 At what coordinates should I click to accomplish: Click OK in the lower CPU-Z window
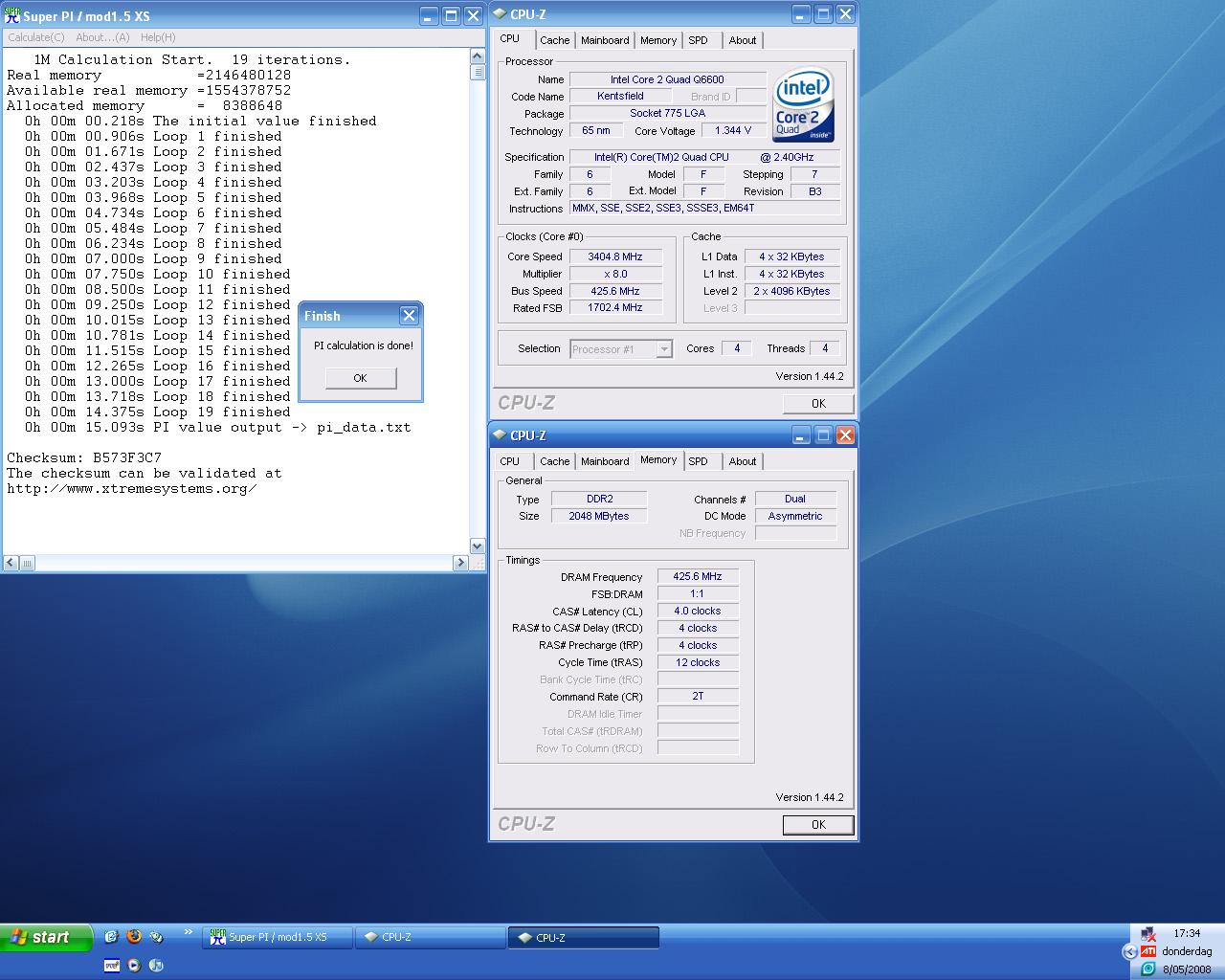818,825
